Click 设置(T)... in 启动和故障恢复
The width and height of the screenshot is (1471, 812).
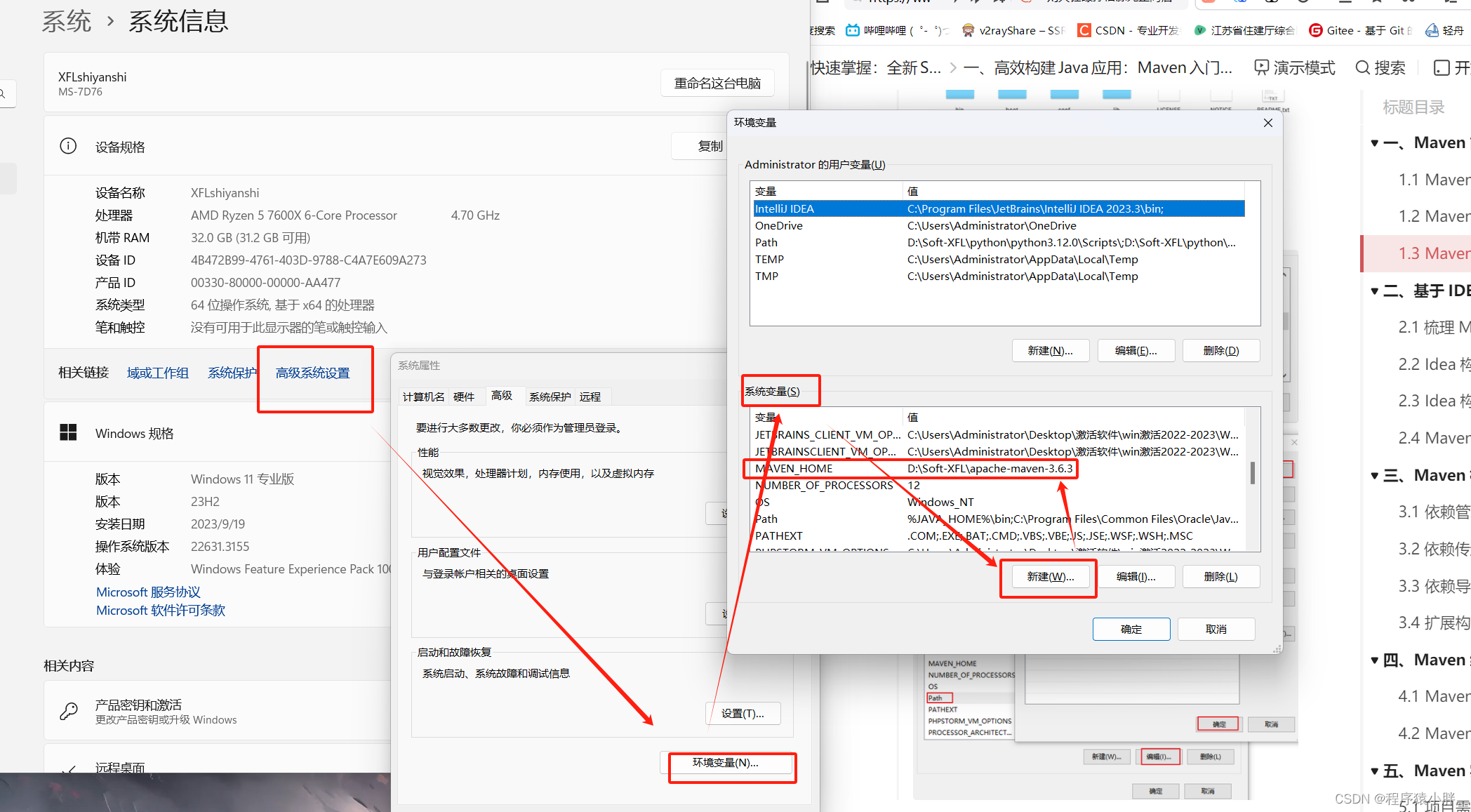(743, 713)
